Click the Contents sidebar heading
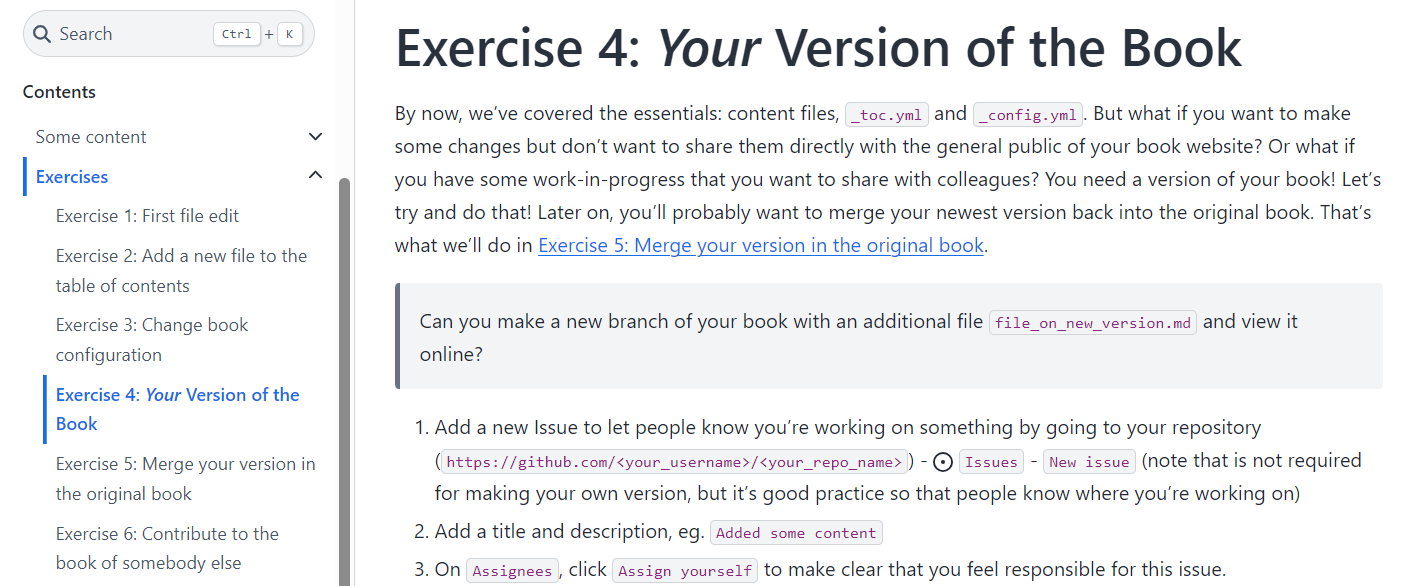This screenshot has height=586, width=1408. click(x=59, y=92)
